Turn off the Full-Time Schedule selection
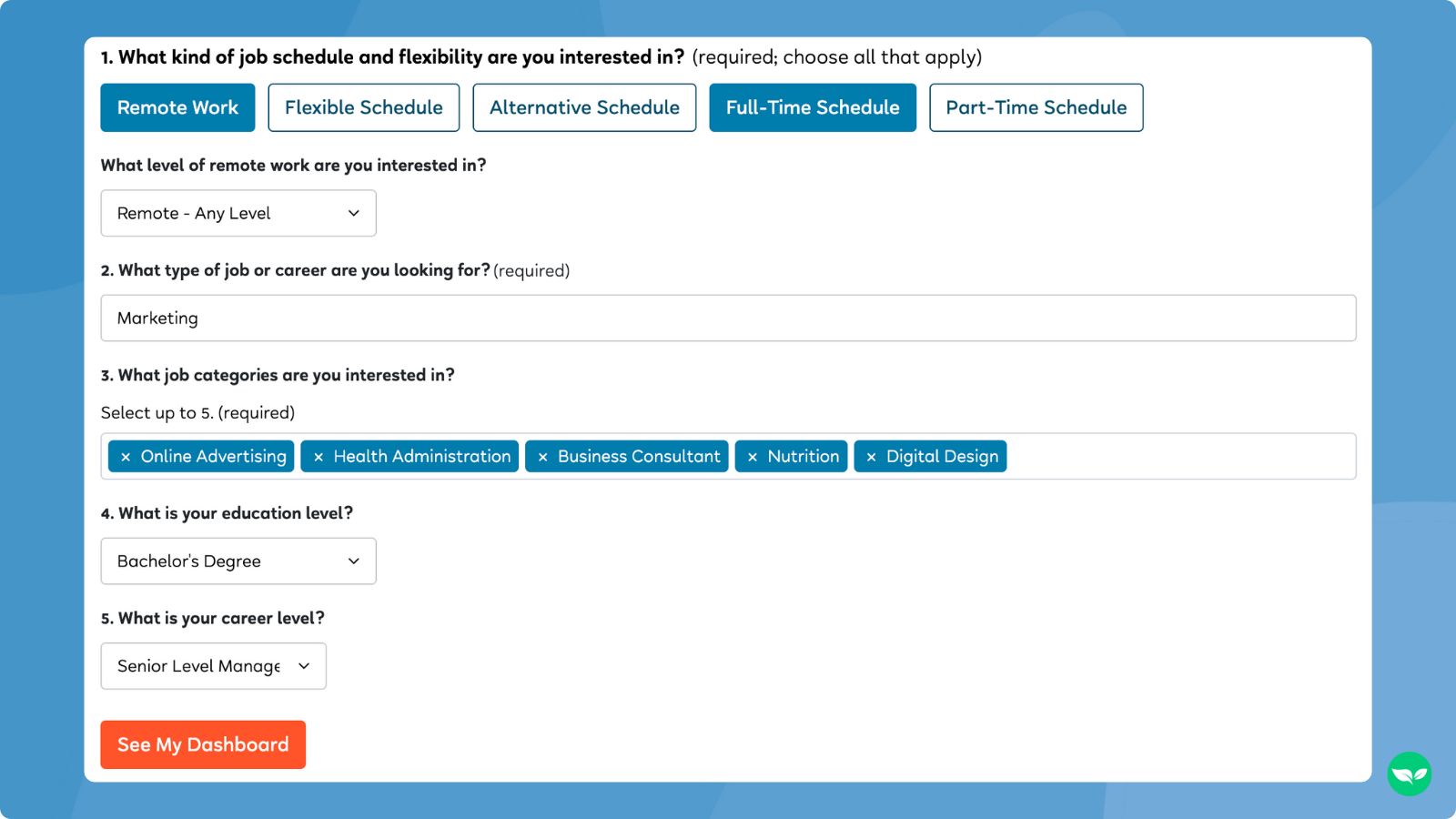 812,107
